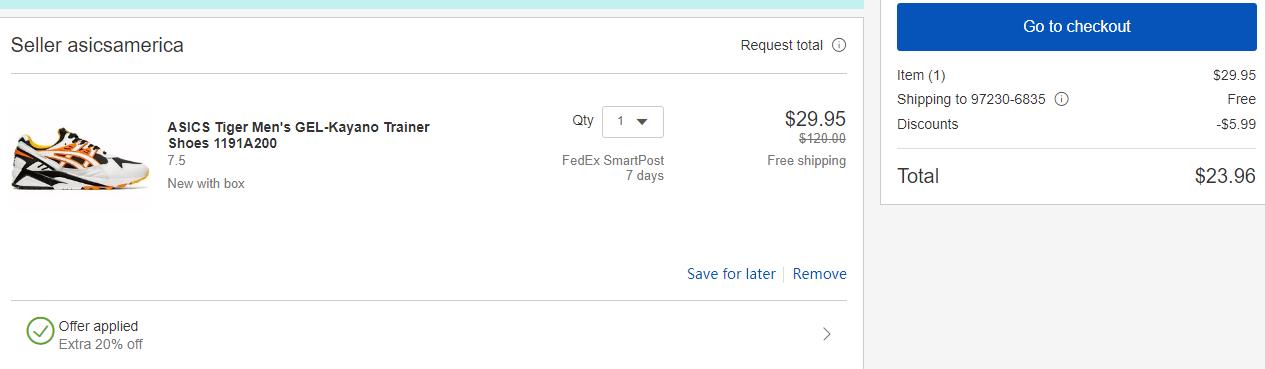Click the Item (1) summary line

point(1076,75)
